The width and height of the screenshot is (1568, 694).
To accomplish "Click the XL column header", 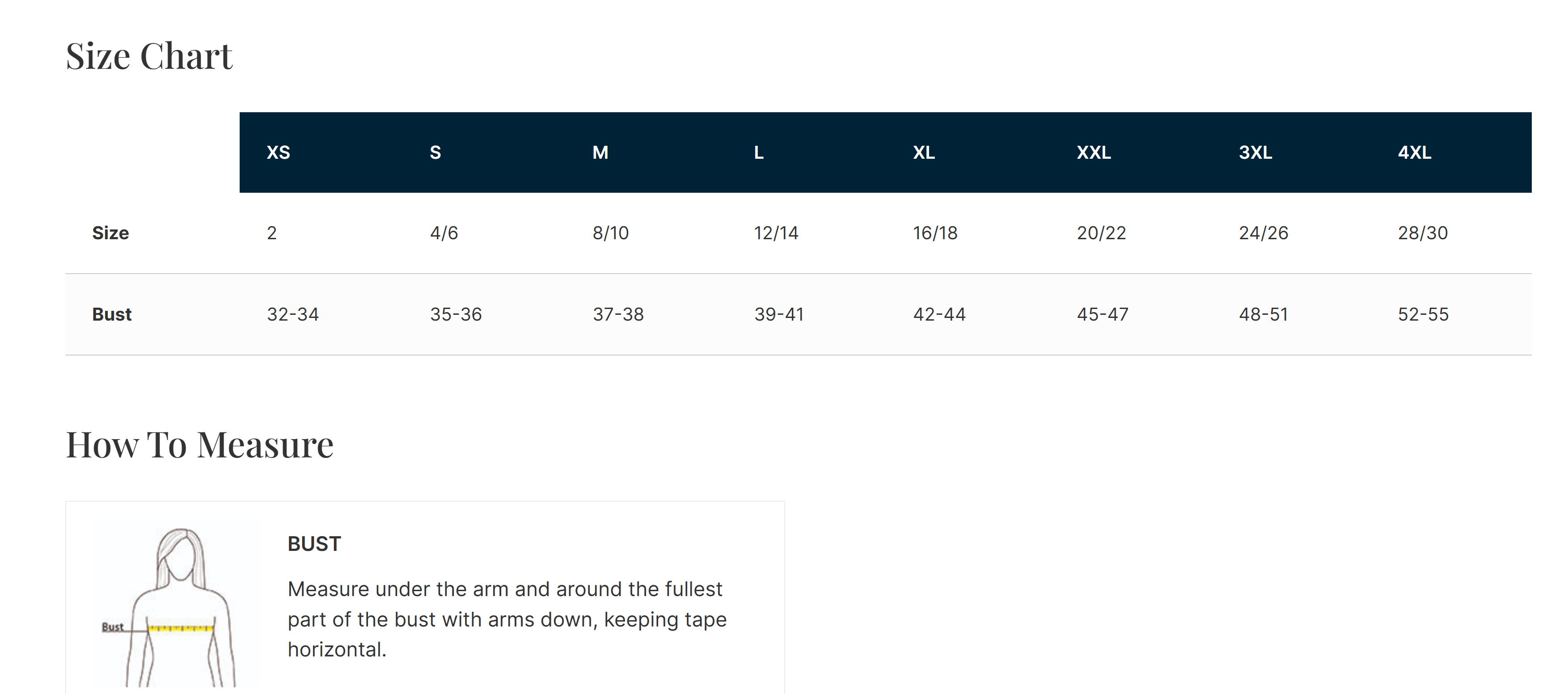I will pos(923,152).
